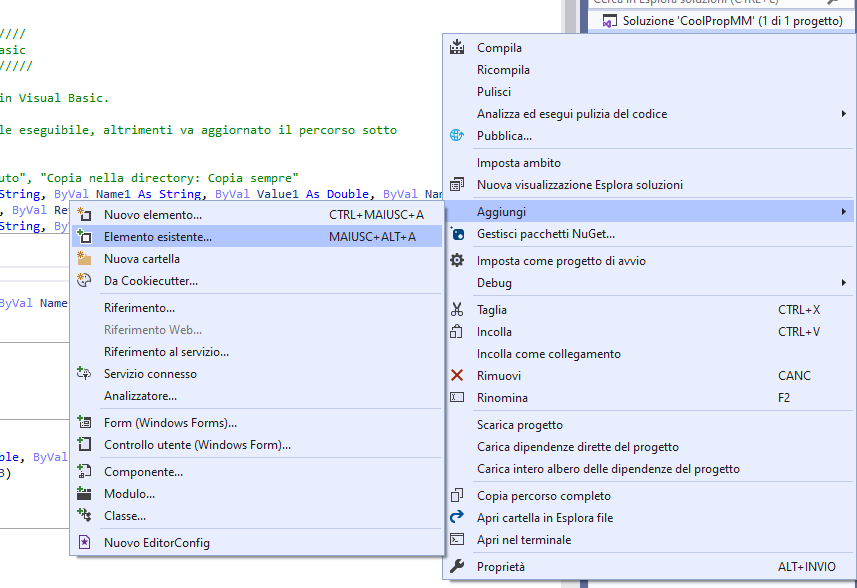Open Proprietà of the project
This screenshot has width=857, height=588.
click(x=649, y=567)
